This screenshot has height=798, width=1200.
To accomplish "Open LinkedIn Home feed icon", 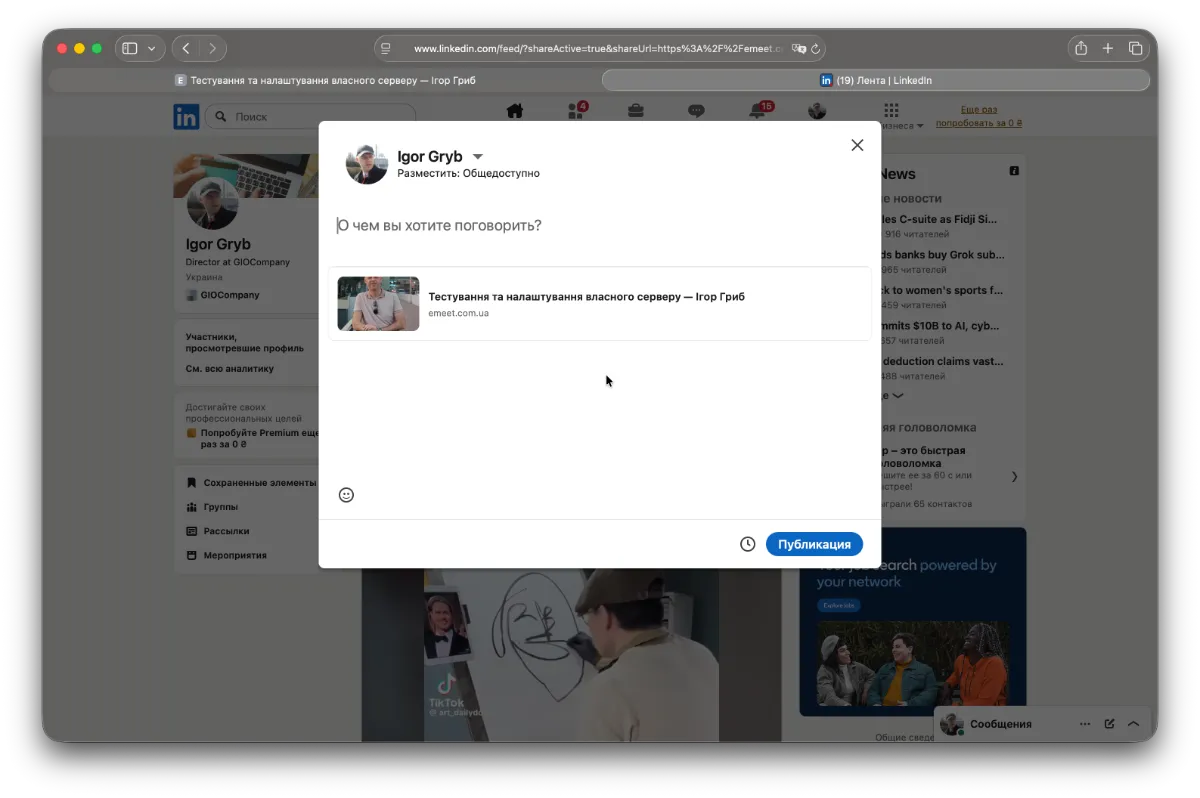I will tap(515, 111).
